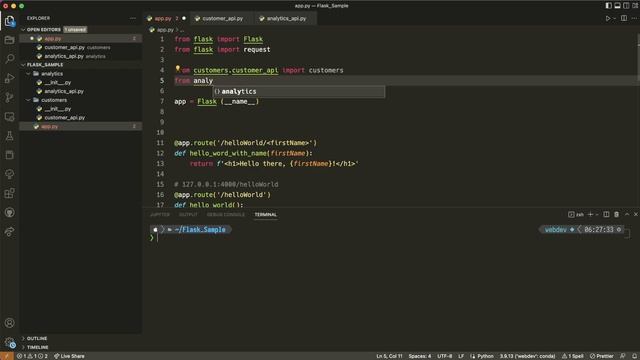Open the editor More Actions ellipsis
640x360 pixels.
634,18
